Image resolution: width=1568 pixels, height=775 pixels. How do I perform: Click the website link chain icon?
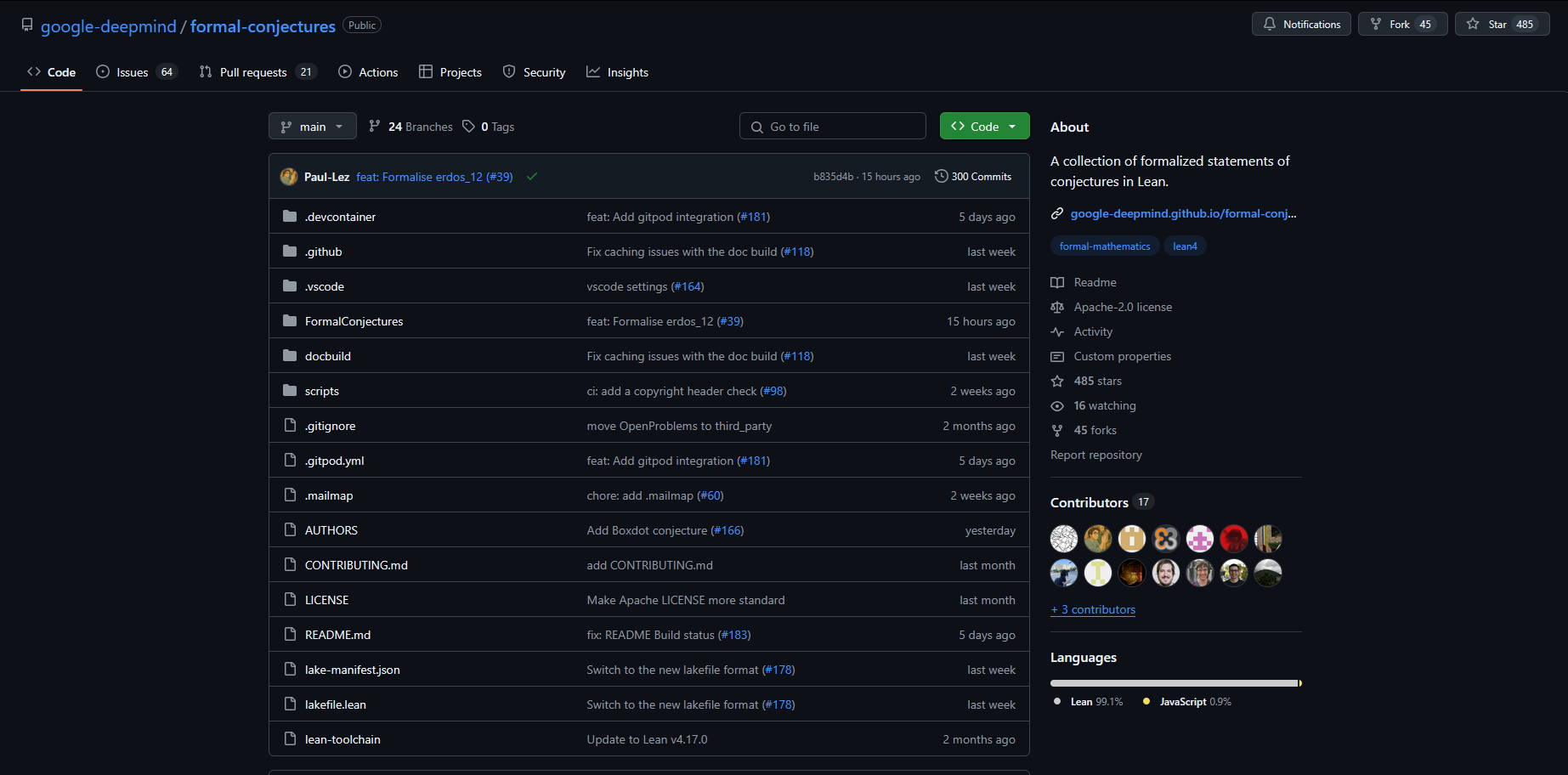point(1057,213)
